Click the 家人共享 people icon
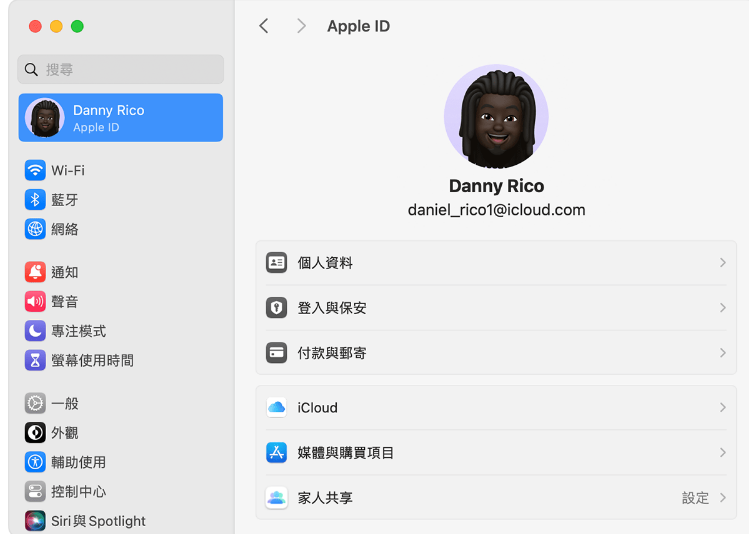 277,498
